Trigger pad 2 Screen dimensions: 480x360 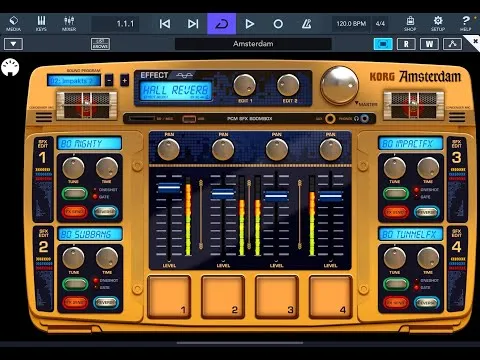(223, 296)
